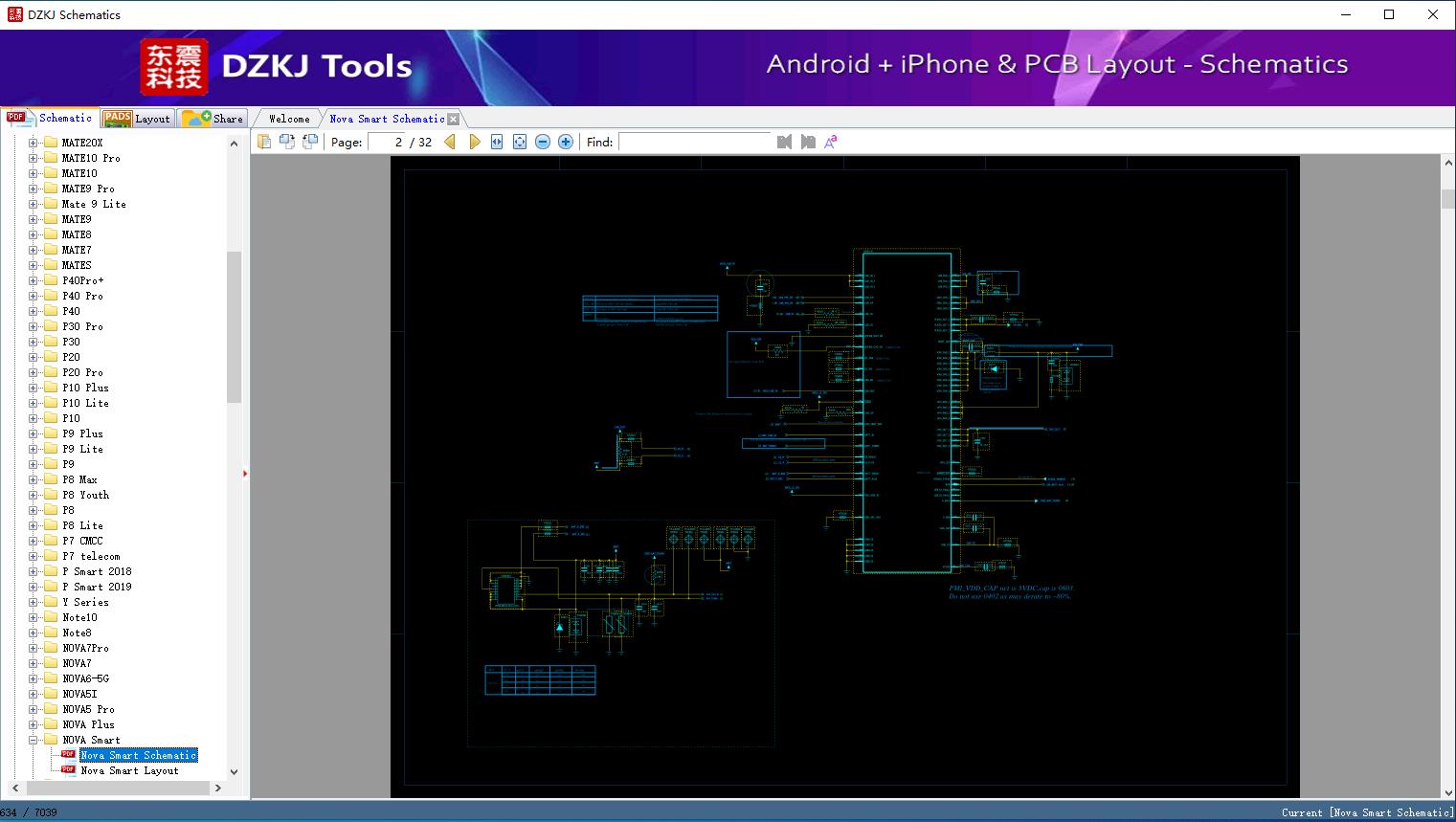Screen dimensions: 1456x822
Task: Open the Share tab
Action: 213,119
